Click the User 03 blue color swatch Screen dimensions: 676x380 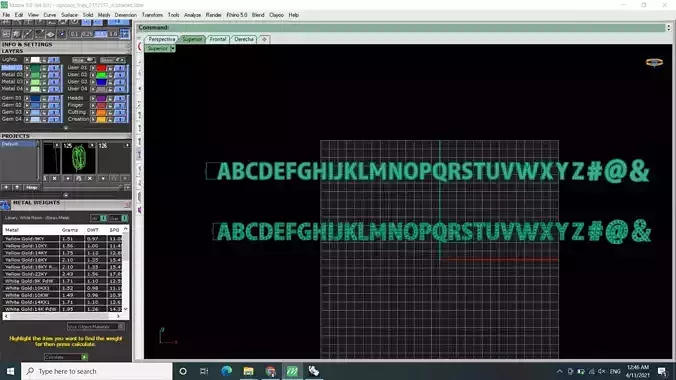[101, 82]
